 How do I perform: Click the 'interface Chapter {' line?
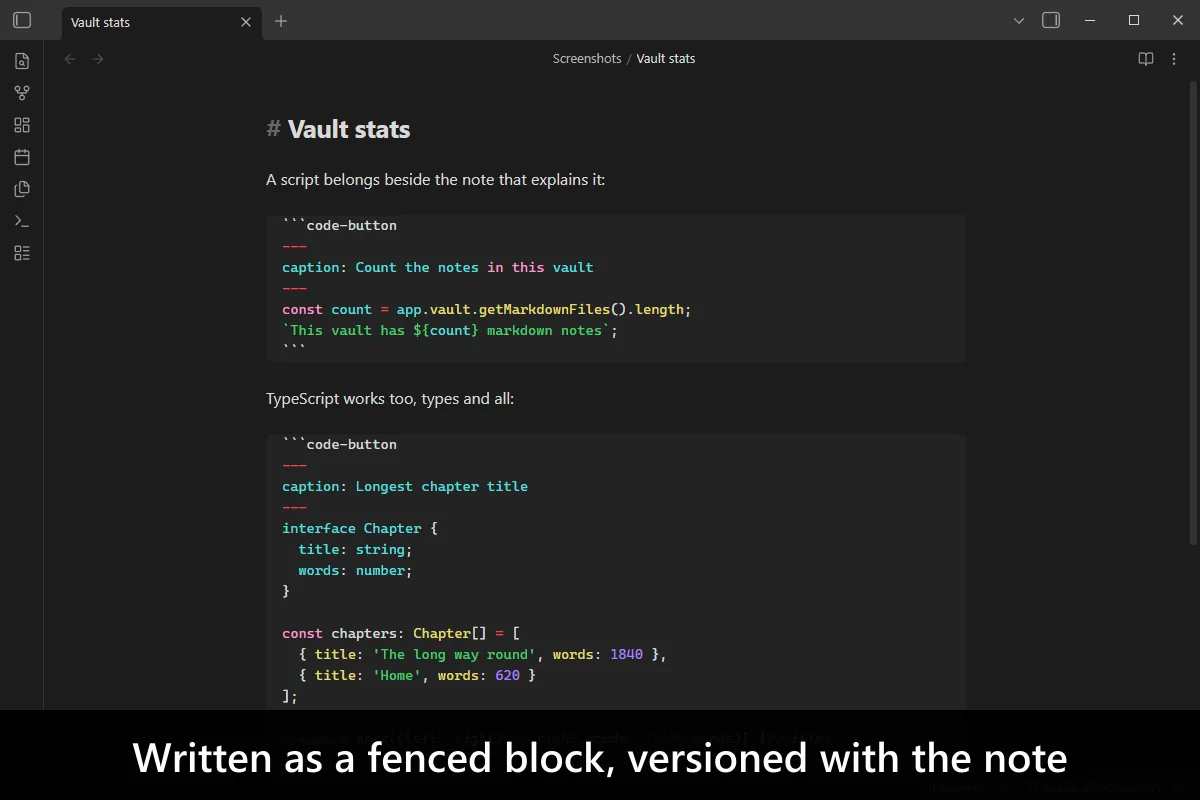360,528
